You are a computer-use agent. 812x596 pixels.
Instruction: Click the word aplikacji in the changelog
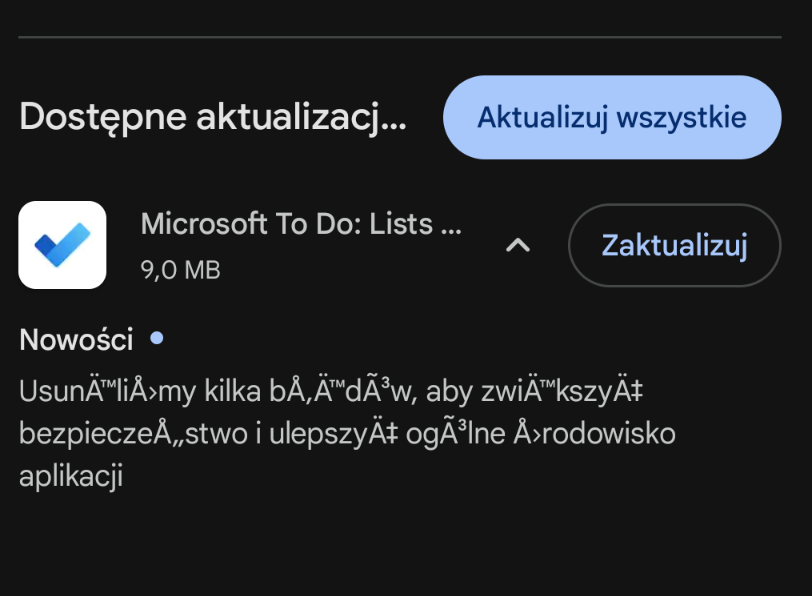click(70, 476)
